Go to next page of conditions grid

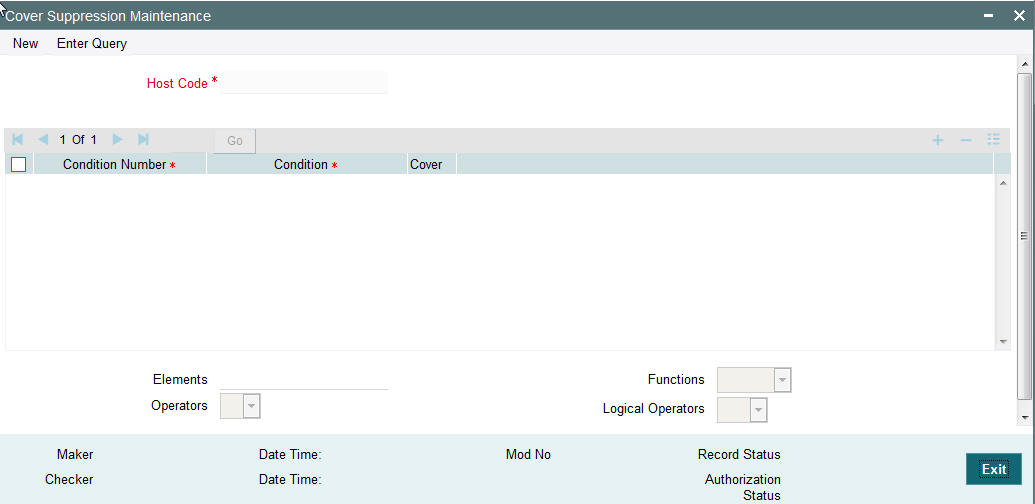[117, 140]
